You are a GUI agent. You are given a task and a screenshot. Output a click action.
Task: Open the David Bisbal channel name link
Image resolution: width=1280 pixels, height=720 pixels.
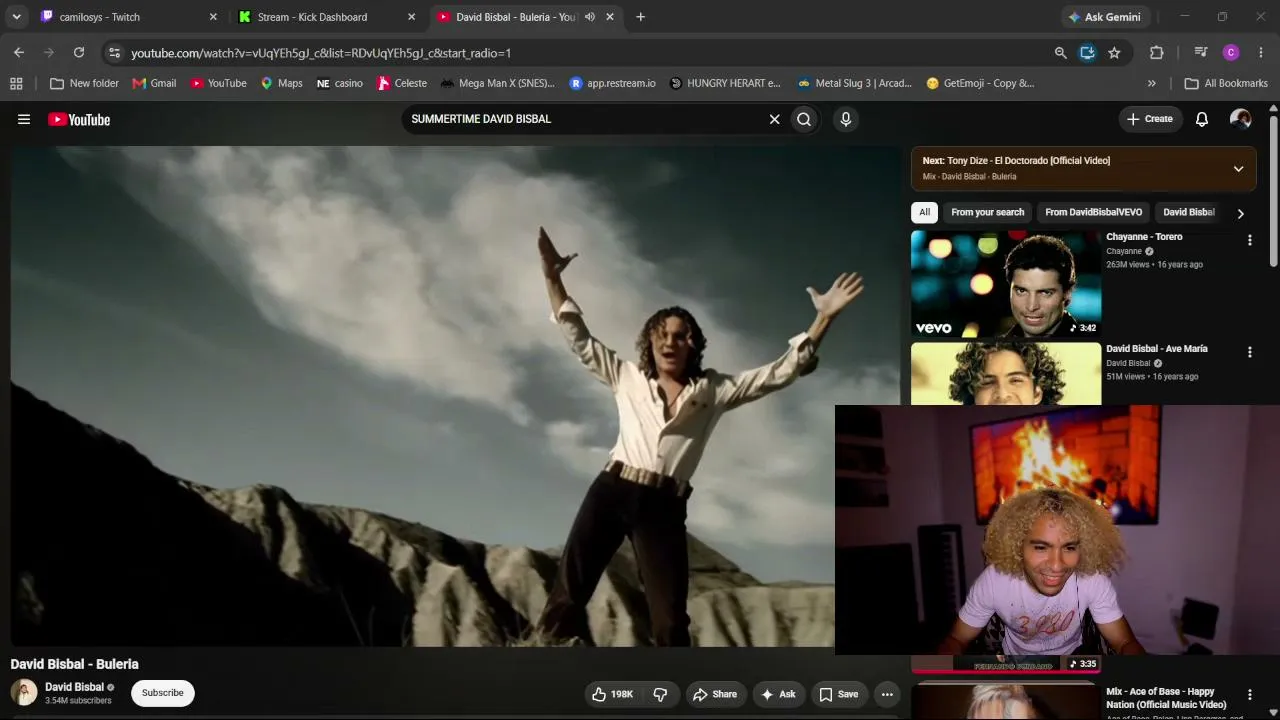click(75, 687)
